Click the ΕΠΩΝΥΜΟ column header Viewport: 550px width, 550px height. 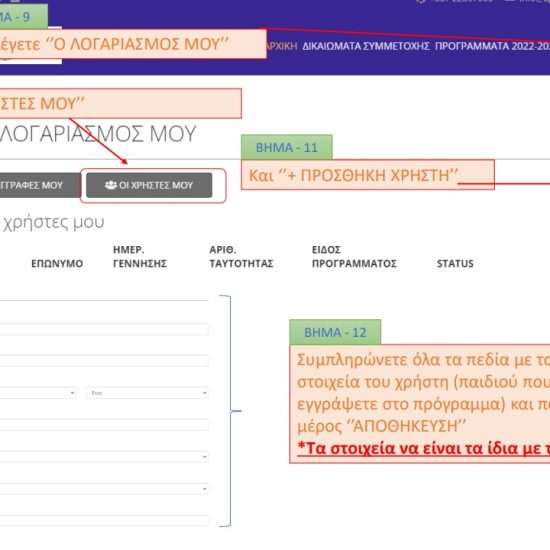[x=57, y=263]
